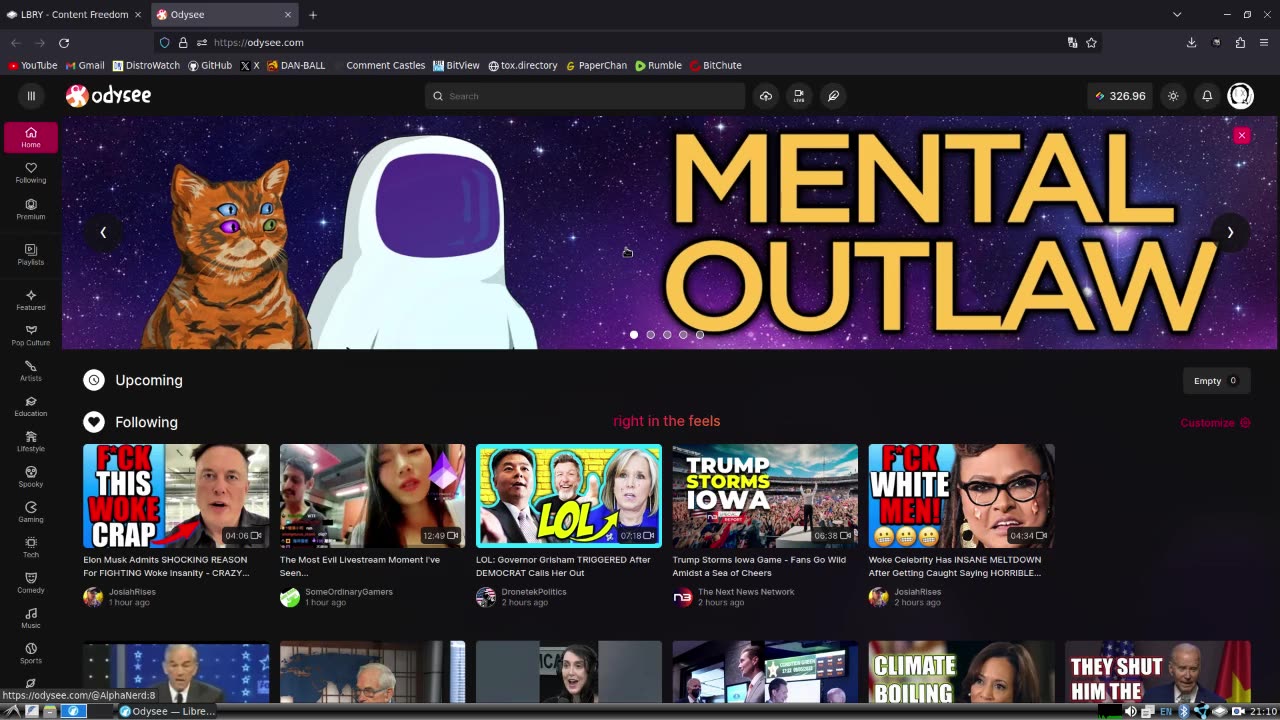This screenshot has width=1280, height=720.
Task: Open Comedy category
Action: 31,583
